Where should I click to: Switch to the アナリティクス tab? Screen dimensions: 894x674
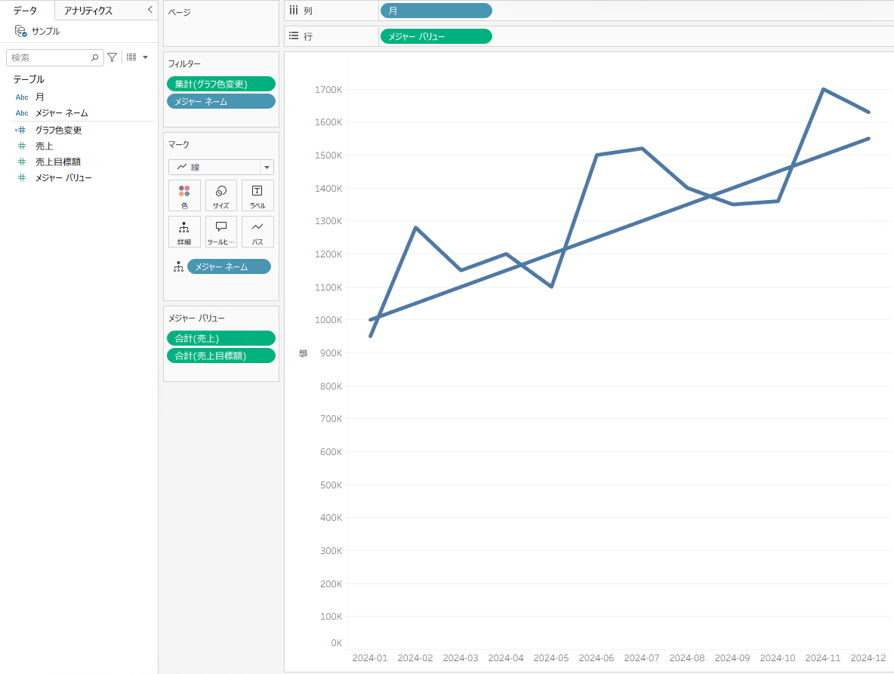[88, 10]
